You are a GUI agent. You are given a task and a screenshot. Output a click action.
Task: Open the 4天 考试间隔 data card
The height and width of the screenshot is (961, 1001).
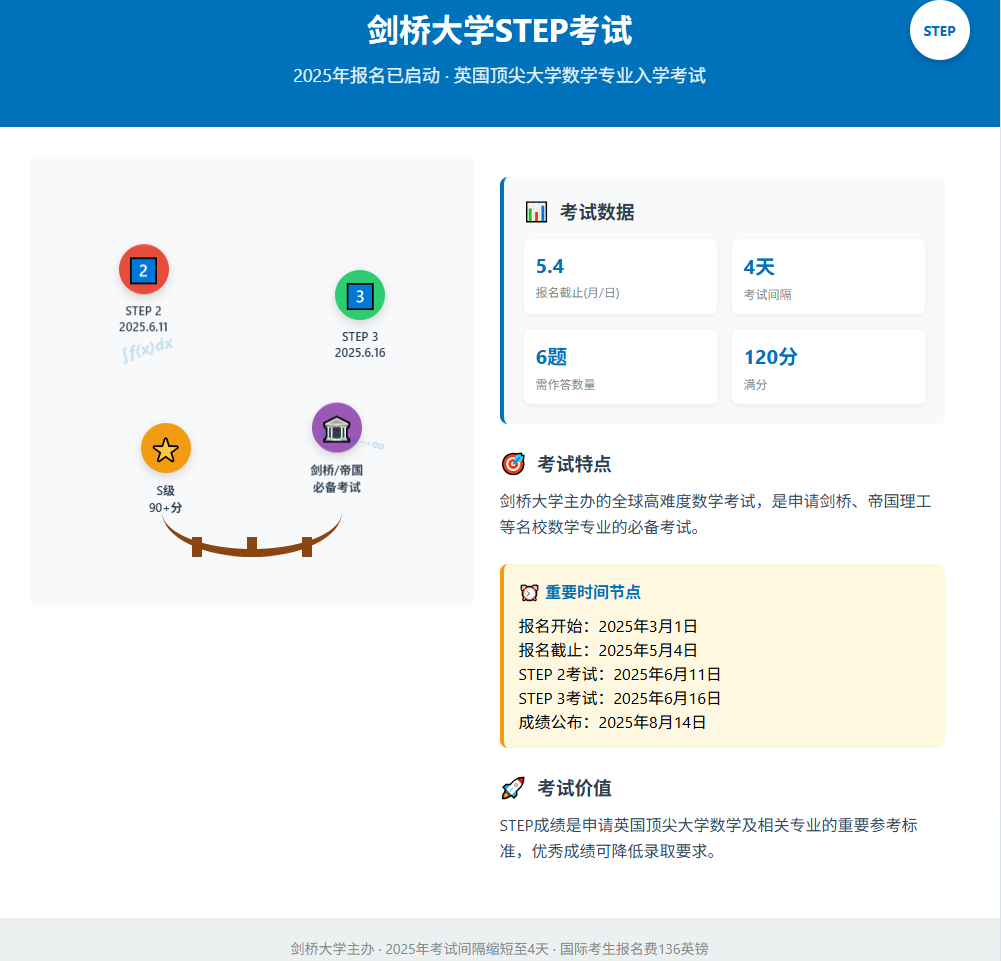pyautogui.click(x=828, y=276)
